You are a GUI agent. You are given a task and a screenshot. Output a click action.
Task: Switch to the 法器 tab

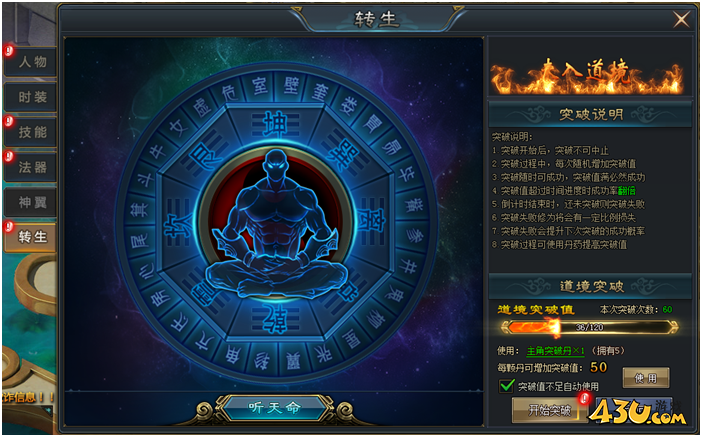(x=30, y=167)
